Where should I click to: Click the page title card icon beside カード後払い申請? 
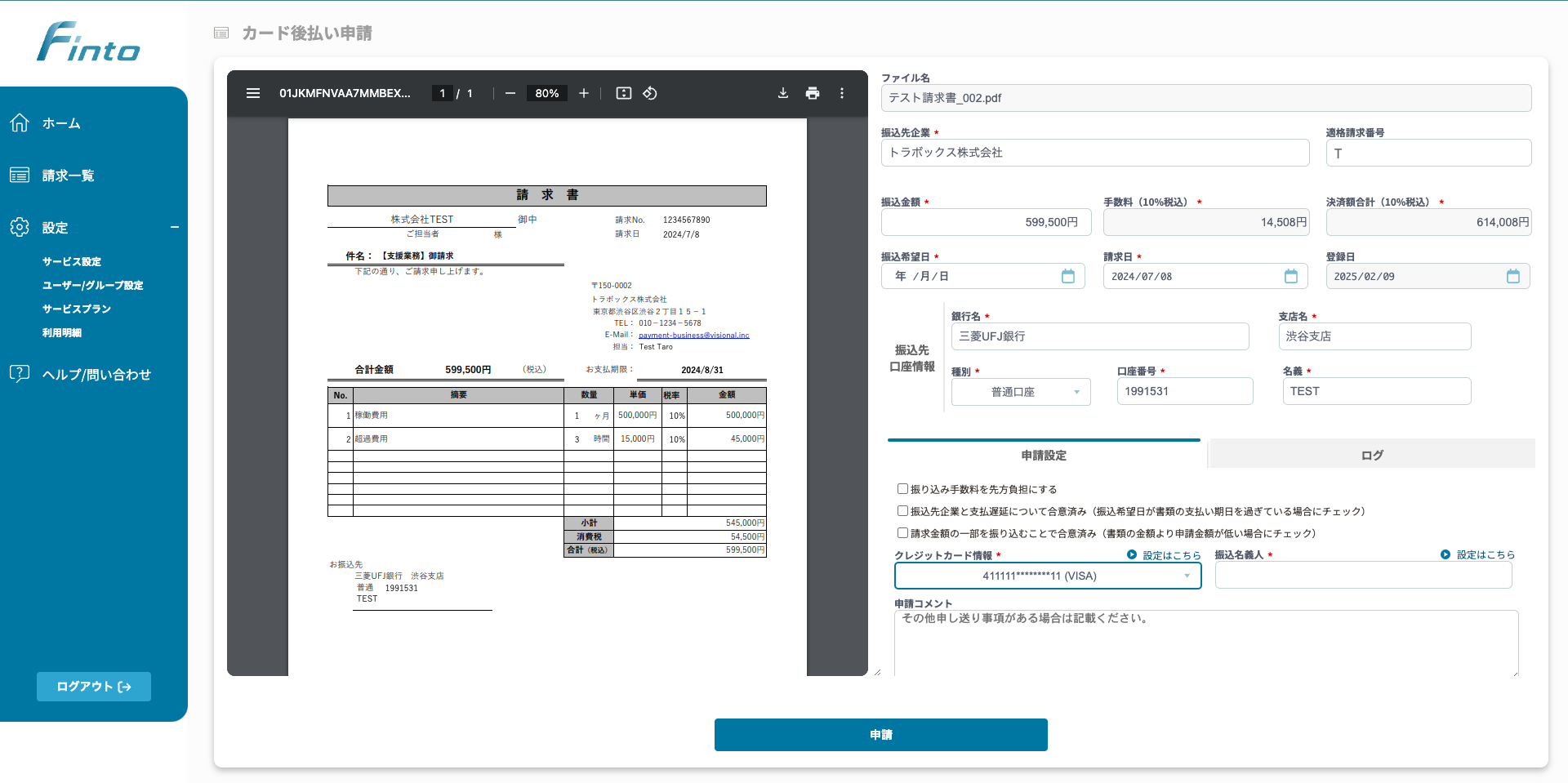click(221, 33)
